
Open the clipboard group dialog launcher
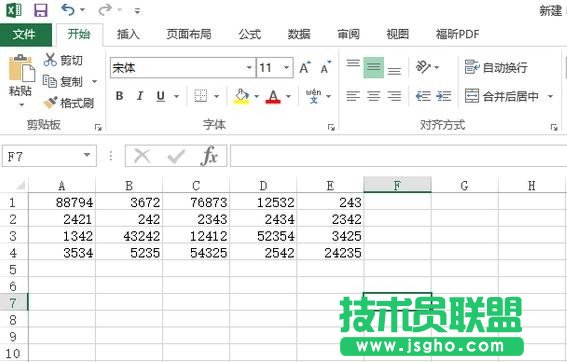coord(98,127)
